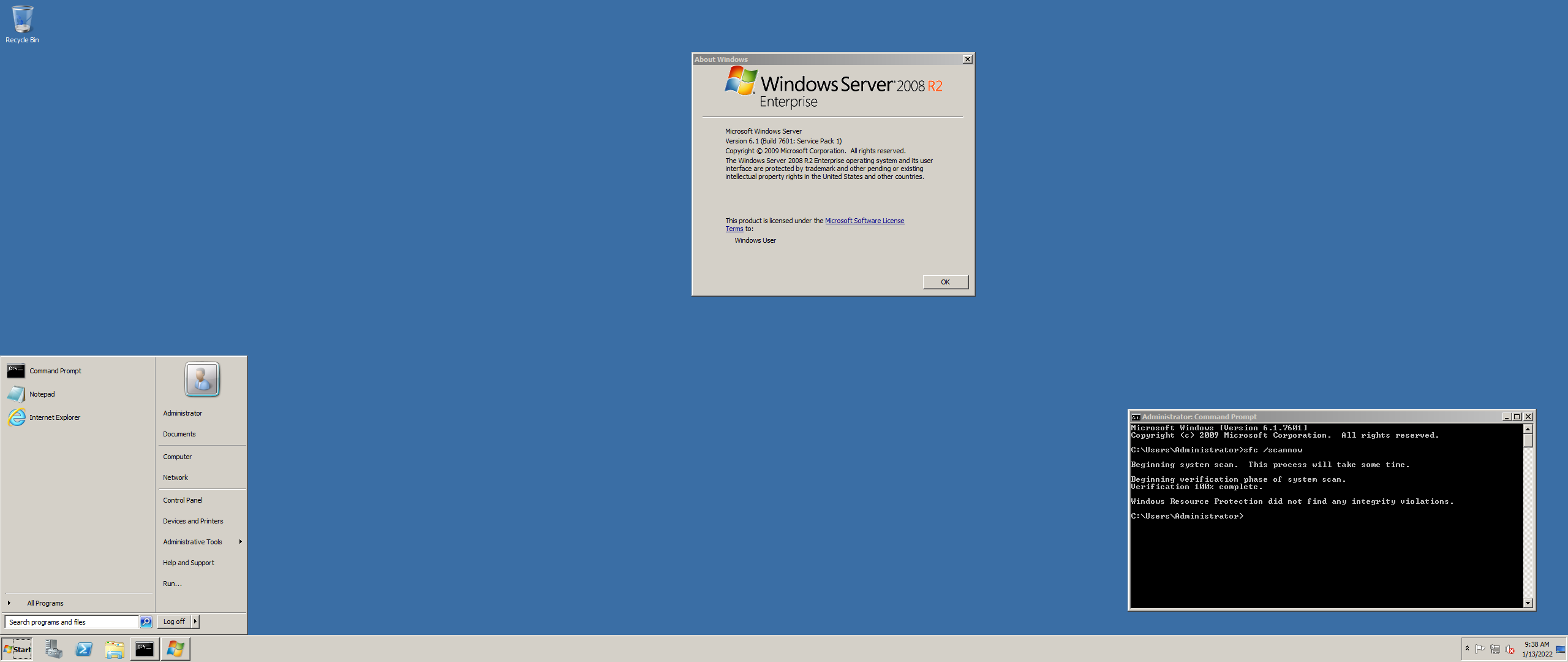
Task: Click the network connection tray icon
Action: (x=1495, y=649)
